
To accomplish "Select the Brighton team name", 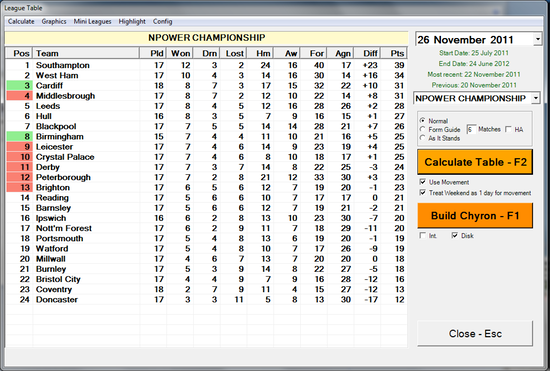I will [53, 187].
